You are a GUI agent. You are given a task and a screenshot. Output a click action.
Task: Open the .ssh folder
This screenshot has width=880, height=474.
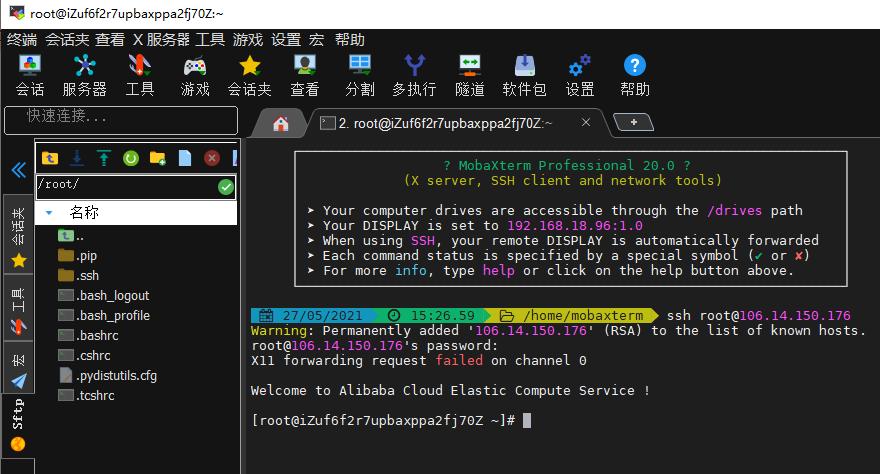(x=79, y=275)
